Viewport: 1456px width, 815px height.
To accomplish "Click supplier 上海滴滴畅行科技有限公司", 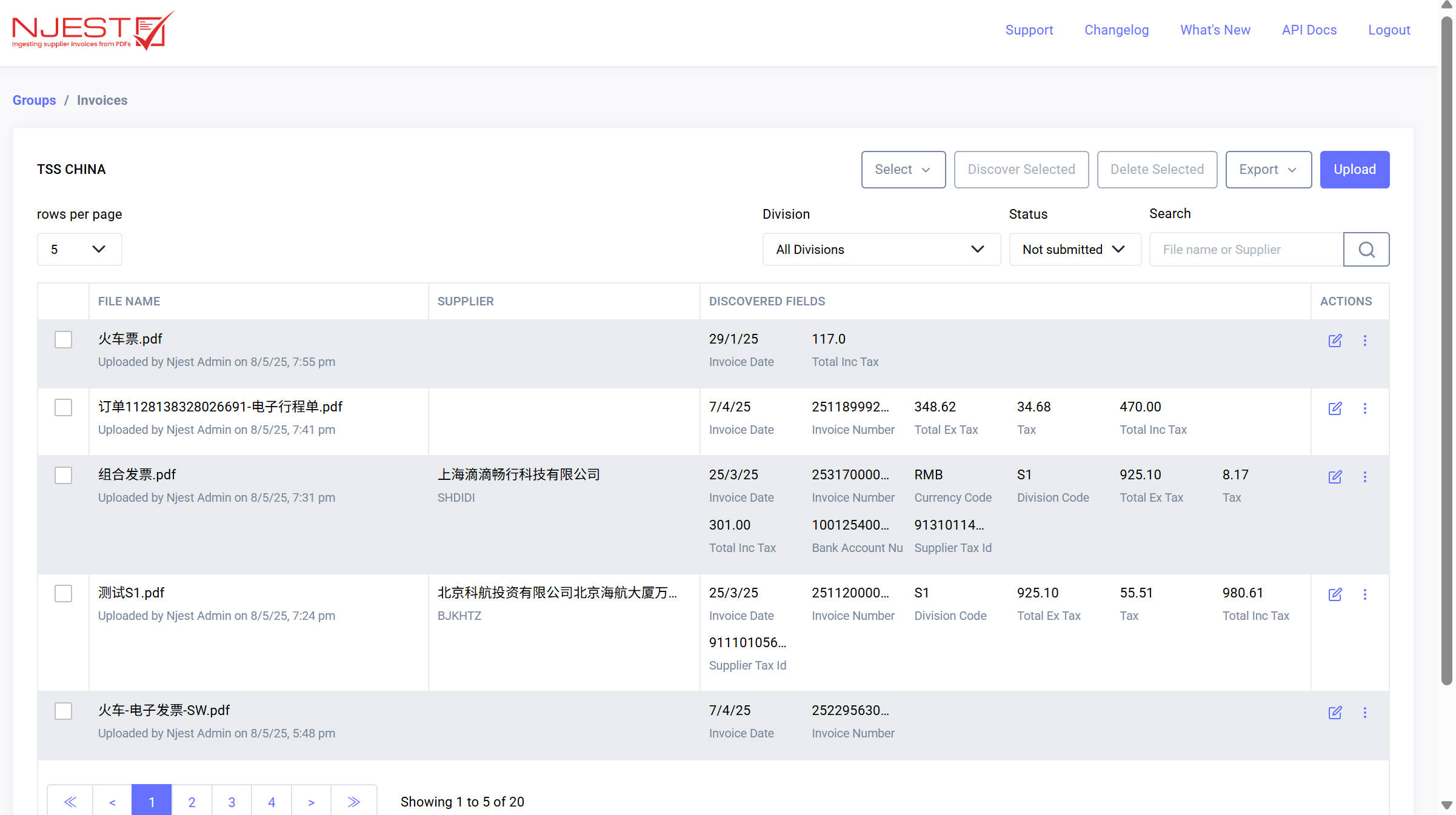I will [x=518, y=474].
